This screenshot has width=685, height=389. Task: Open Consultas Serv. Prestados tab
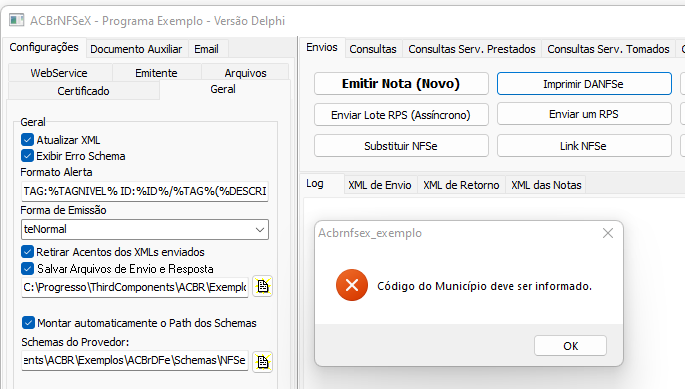pyautogui.click(x=472, y=49)
